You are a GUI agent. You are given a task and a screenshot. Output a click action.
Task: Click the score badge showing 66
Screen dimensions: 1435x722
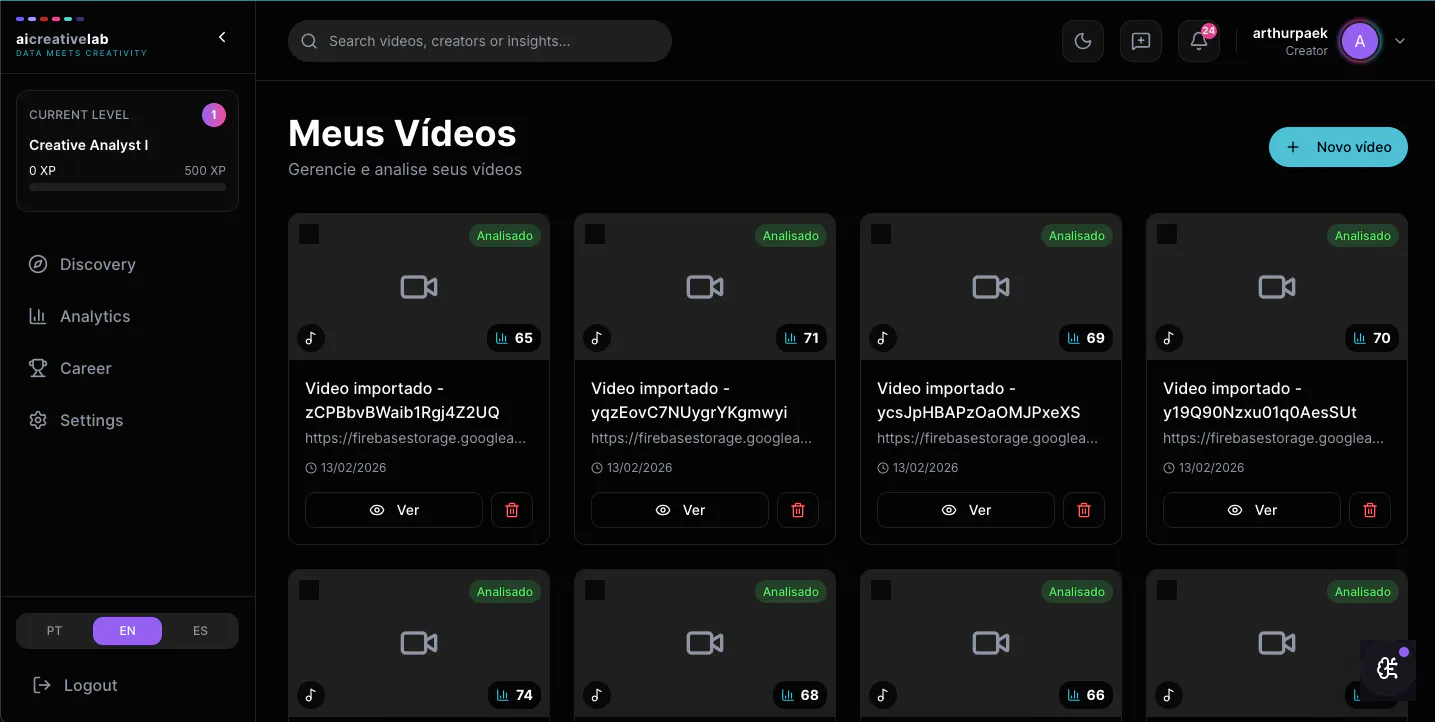coord(1086,694)
